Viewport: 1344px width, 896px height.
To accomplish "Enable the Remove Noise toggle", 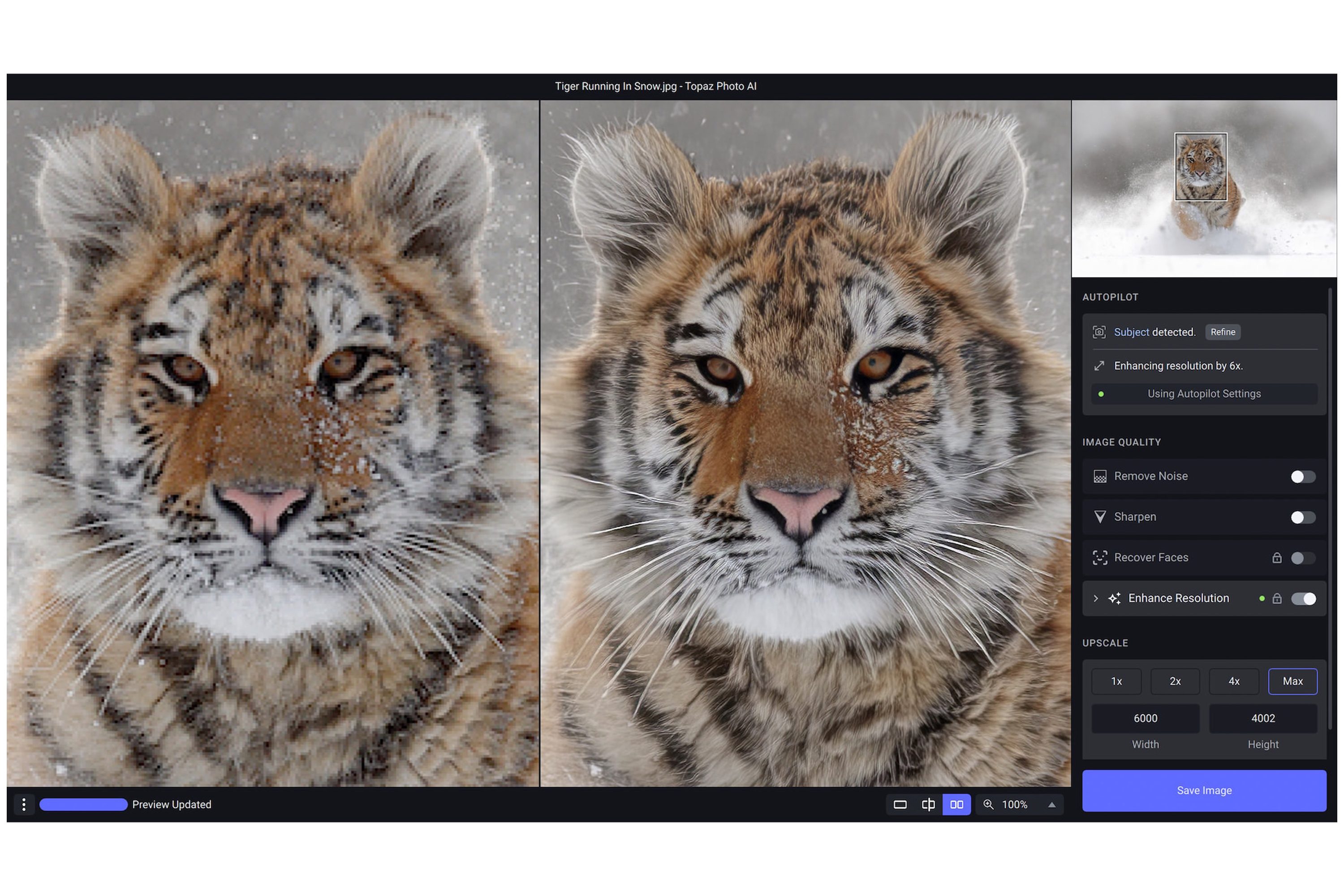I will (1303, 477).
